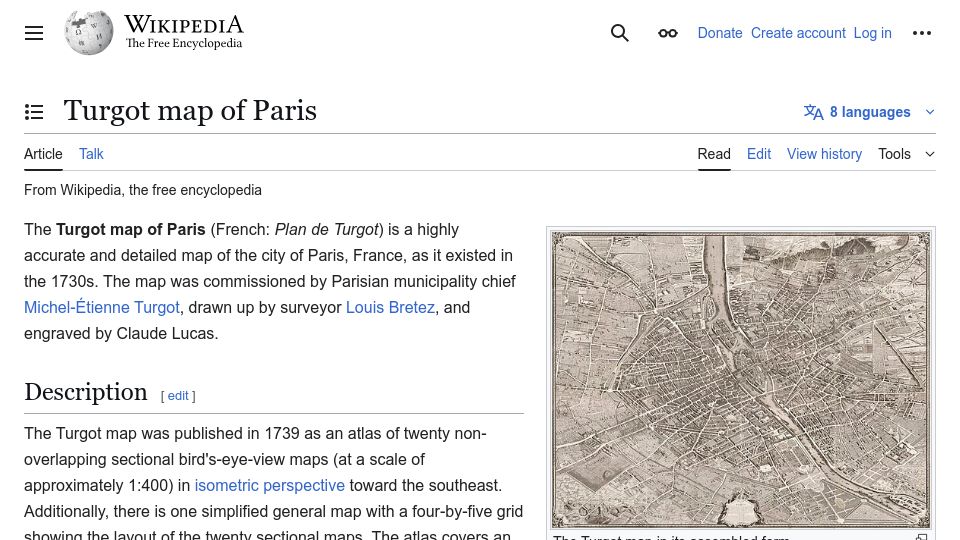Follow the Louis Bretez link
960x540 pixels.
390,307
